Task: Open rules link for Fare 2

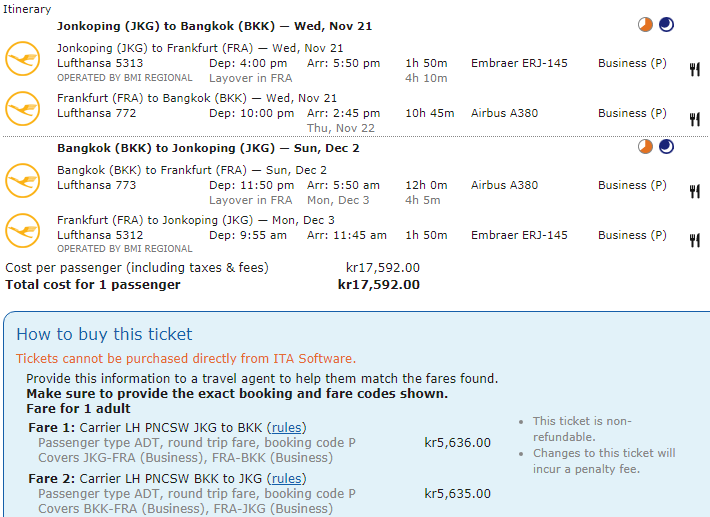Action: 288,479
